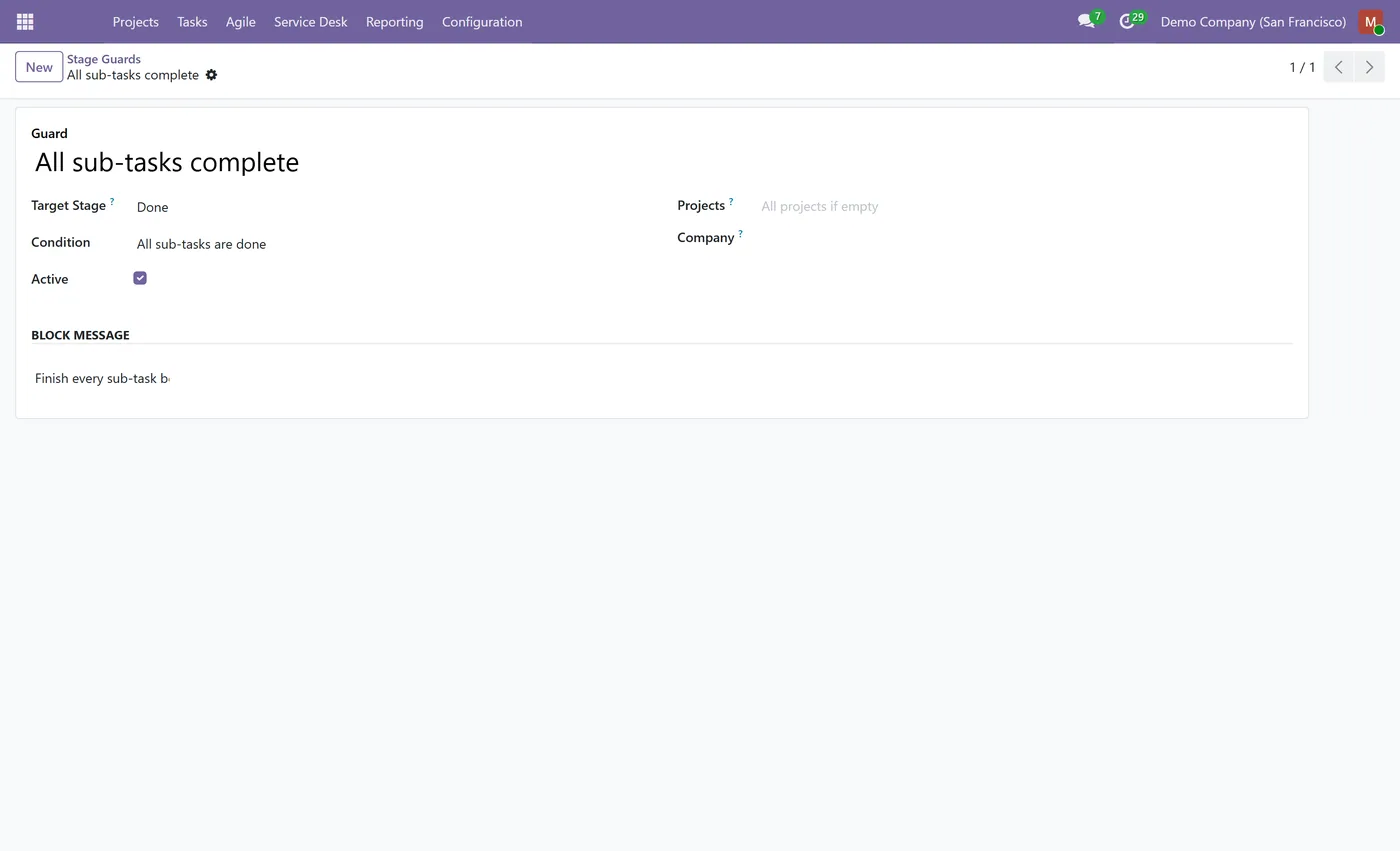This screenshot has width=1400, height=851.
Task: Open the gear actions menu
Action: pos(211,75)
